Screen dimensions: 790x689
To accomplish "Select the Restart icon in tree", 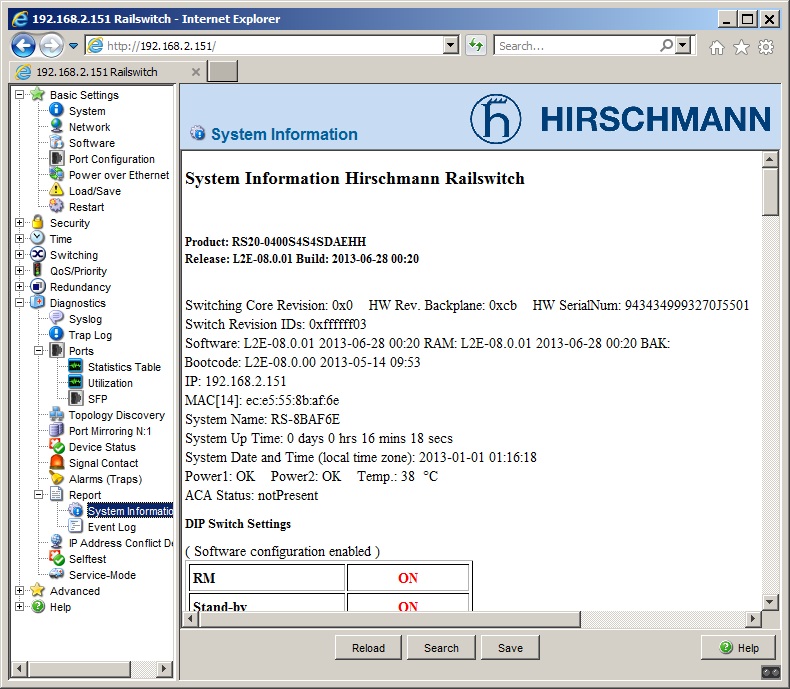I will [57, 207].
